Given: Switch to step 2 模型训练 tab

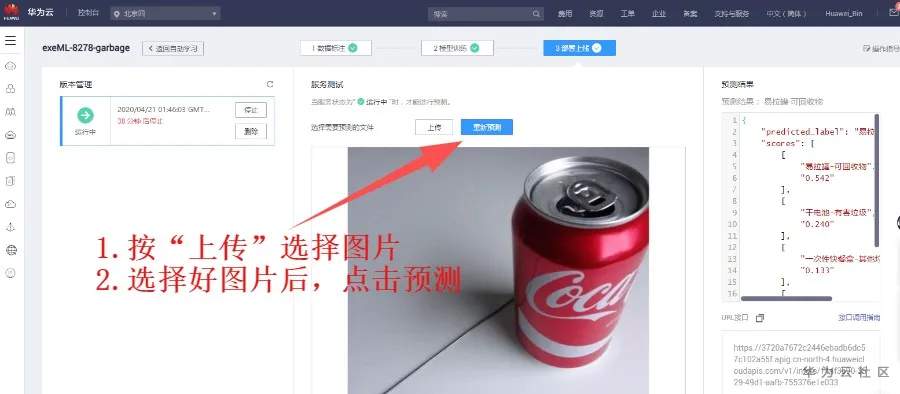Looking at the screenshot, I should [457, 48].
